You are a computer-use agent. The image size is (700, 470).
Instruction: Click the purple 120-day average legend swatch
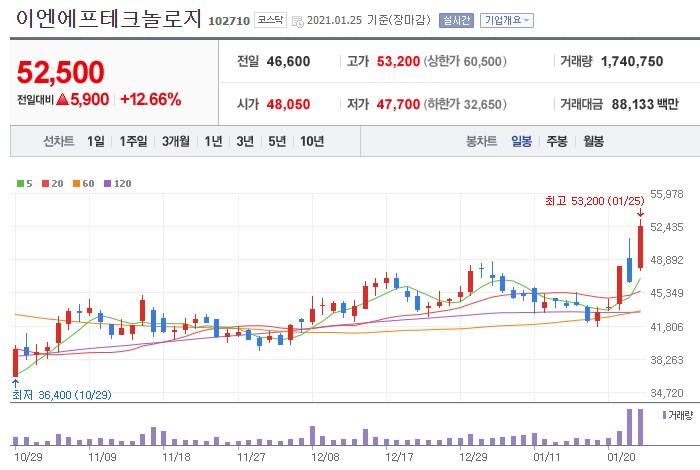[107, 183]
